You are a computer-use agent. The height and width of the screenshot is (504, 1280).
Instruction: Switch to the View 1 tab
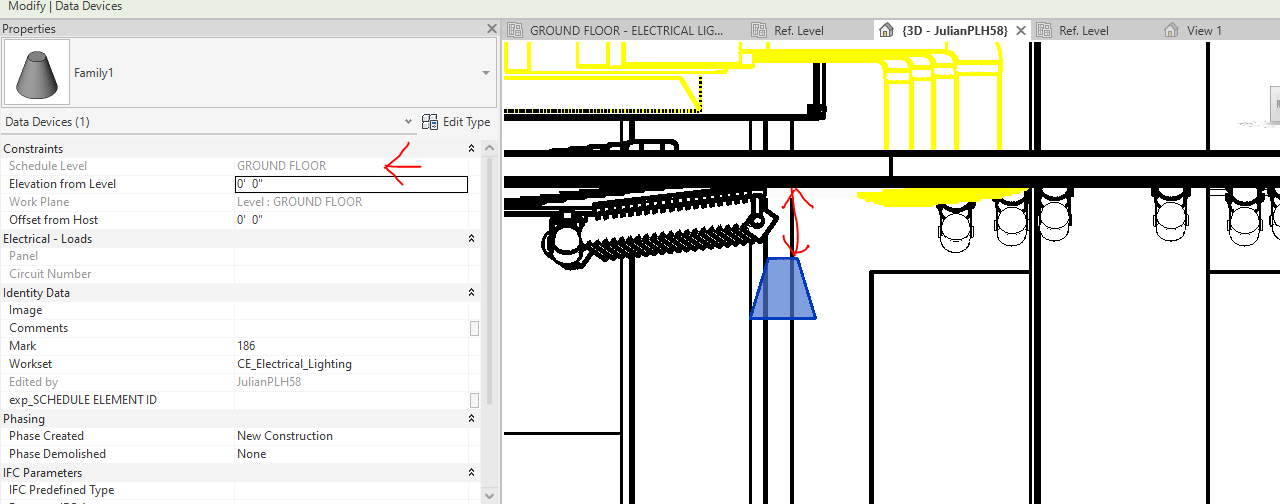point(1205,31)
